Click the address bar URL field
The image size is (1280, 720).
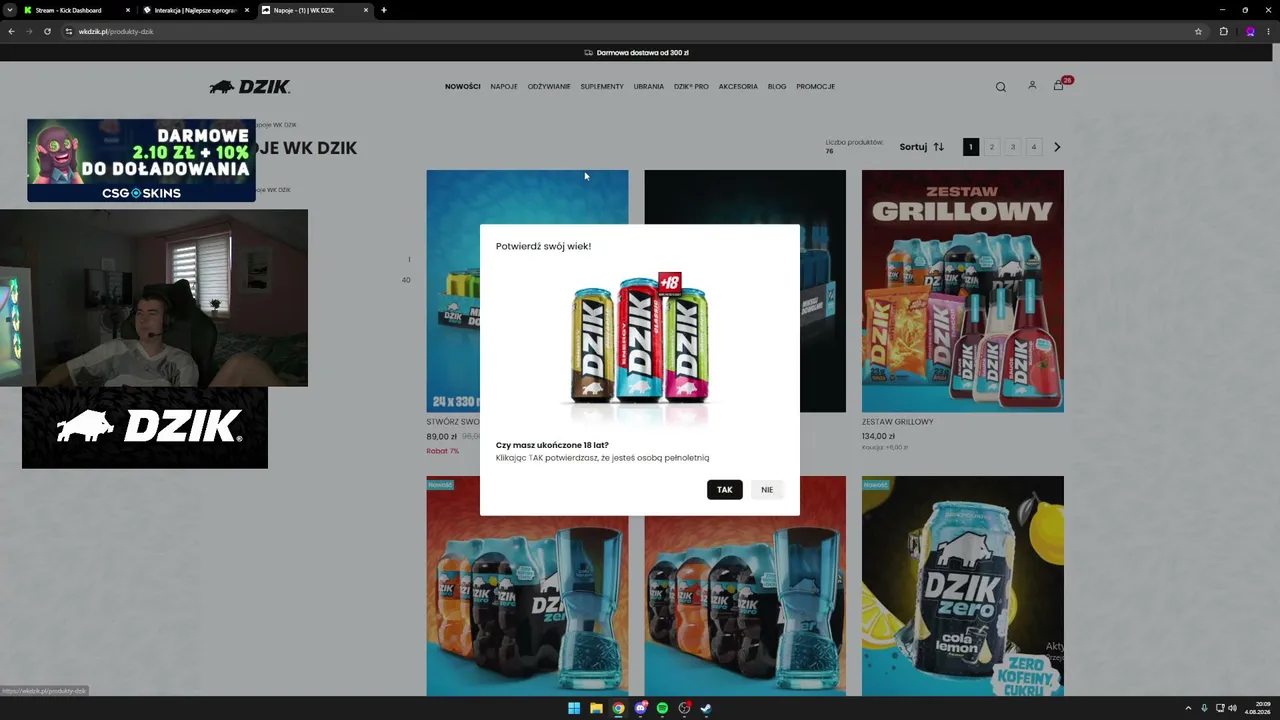coord(630,31)
